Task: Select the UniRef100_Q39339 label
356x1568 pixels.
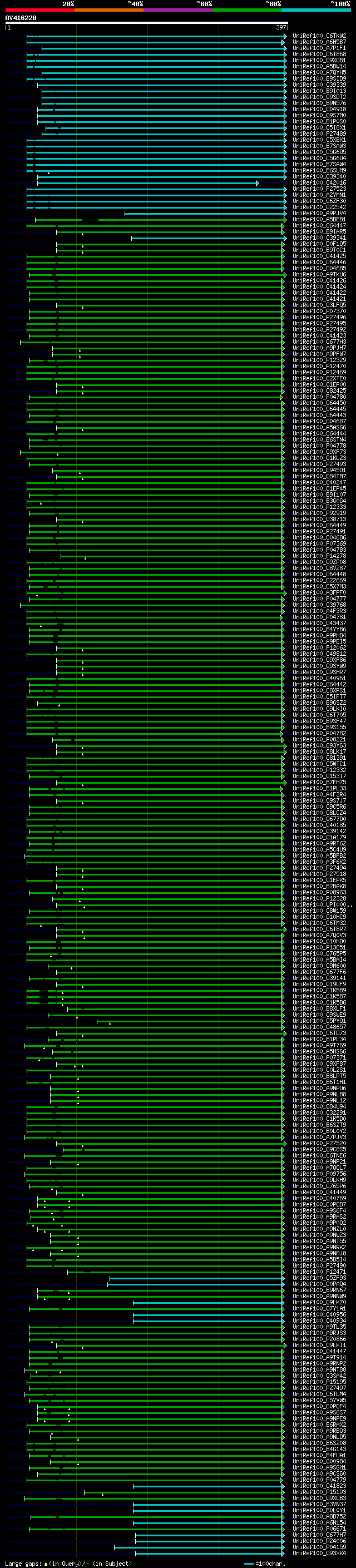Action: point(319,85)
